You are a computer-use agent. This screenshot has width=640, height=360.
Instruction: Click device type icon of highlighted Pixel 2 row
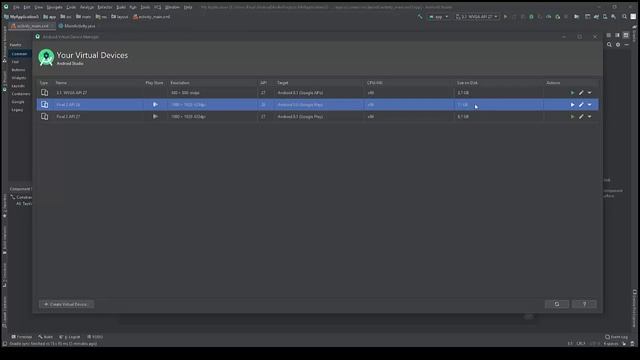coord(44,104)
